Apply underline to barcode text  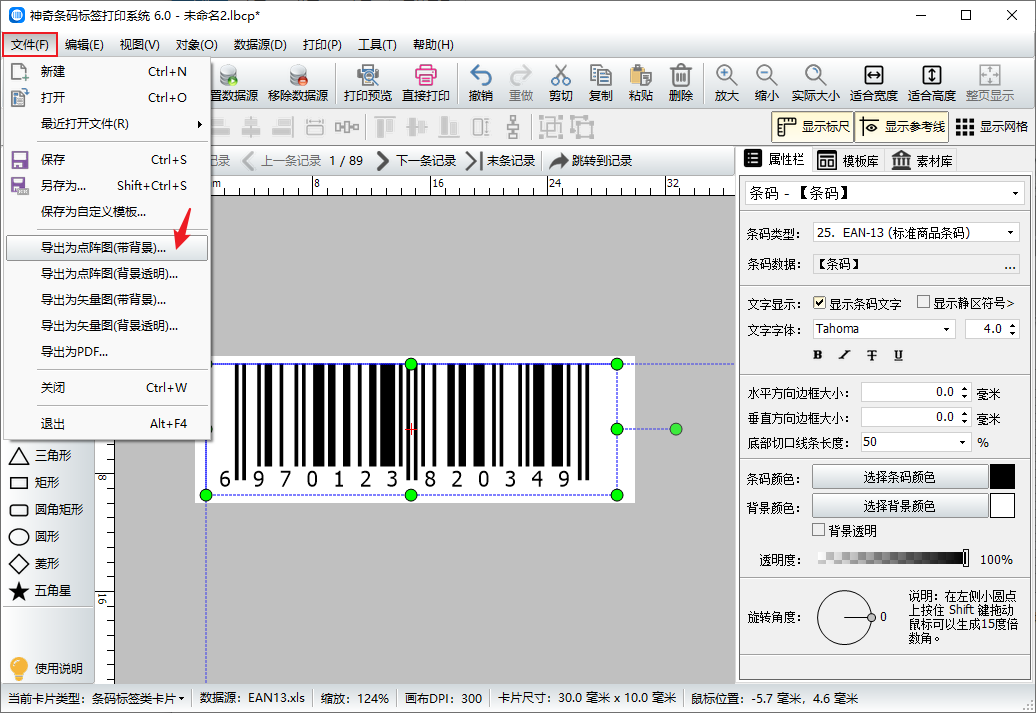(898, 355)
